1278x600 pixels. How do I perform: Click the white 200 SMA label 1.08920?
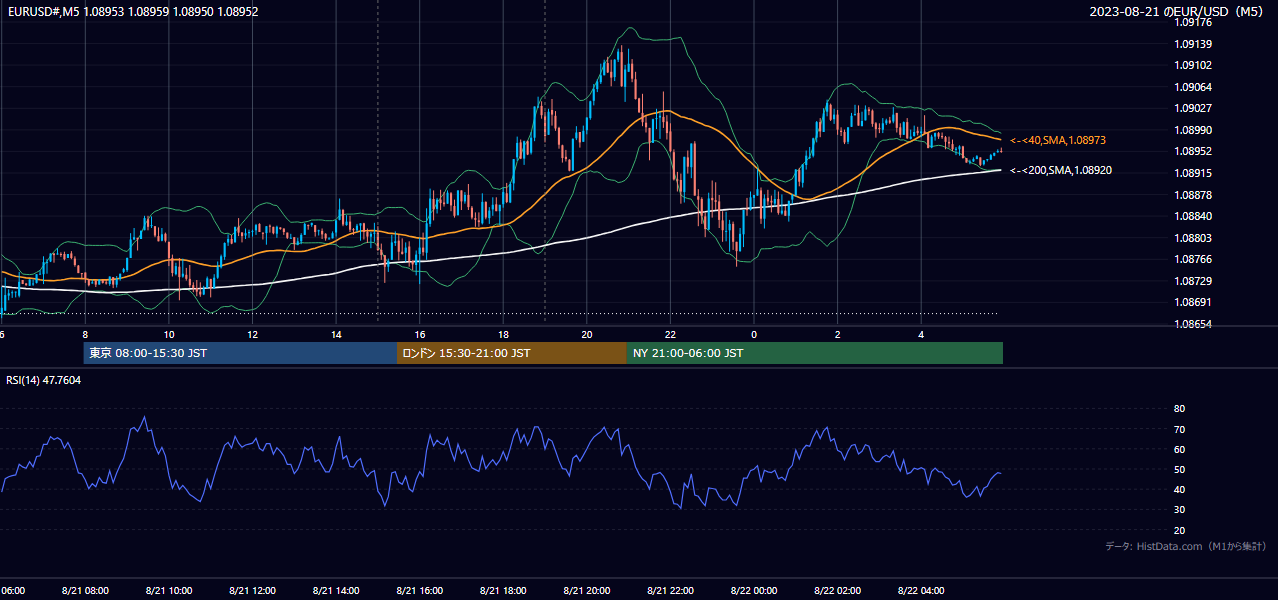[1061, 170]
